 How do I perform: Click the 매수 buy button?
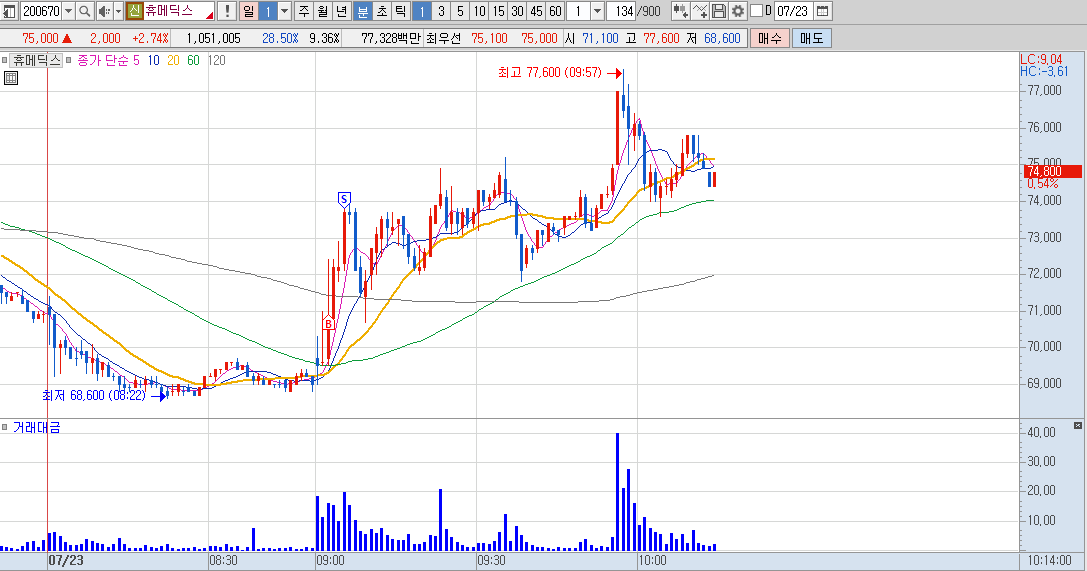point(769,39)
